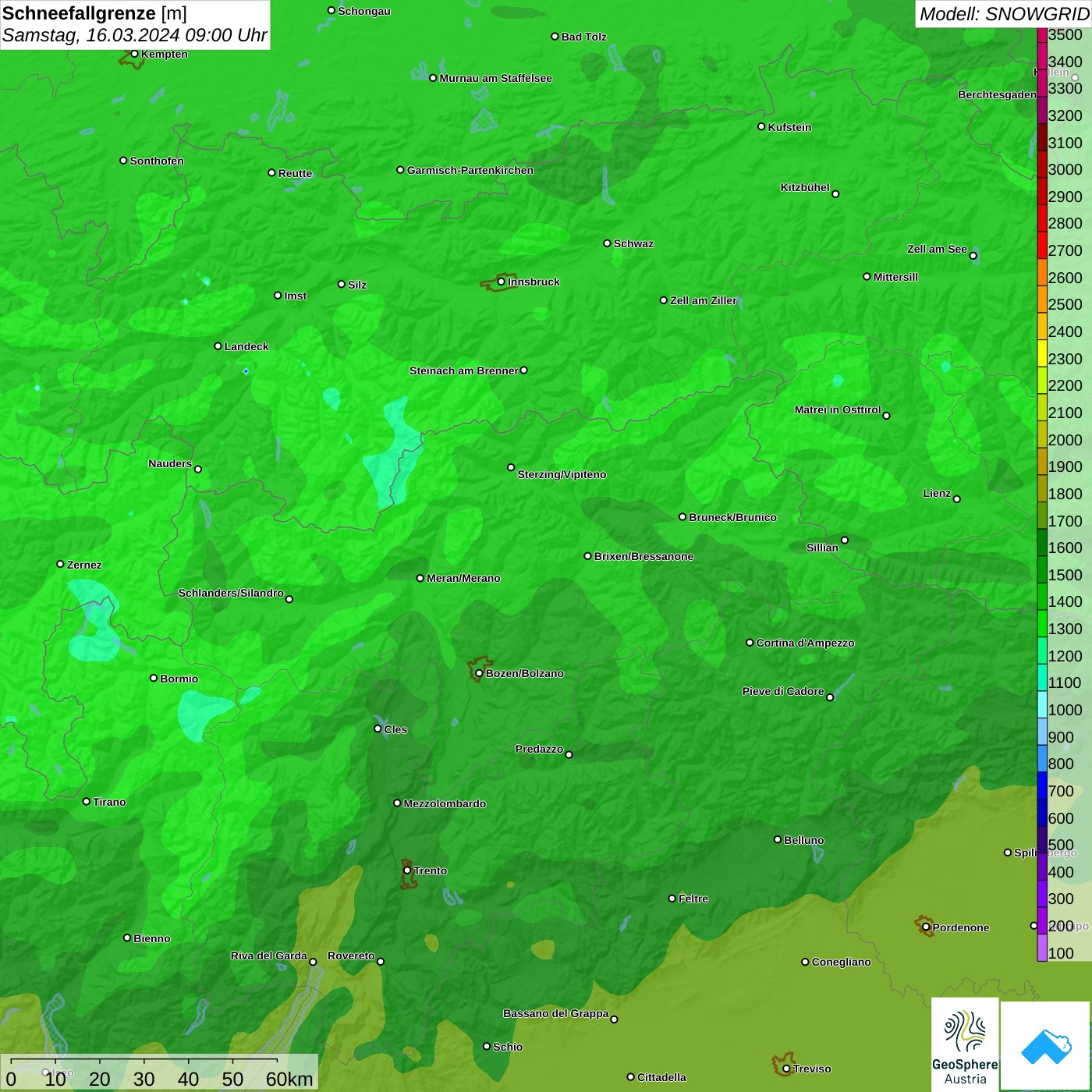The image size is (1092, 1092).
Task: Click the Murnau am Staffelsee label
Action: tap(496, 78)
